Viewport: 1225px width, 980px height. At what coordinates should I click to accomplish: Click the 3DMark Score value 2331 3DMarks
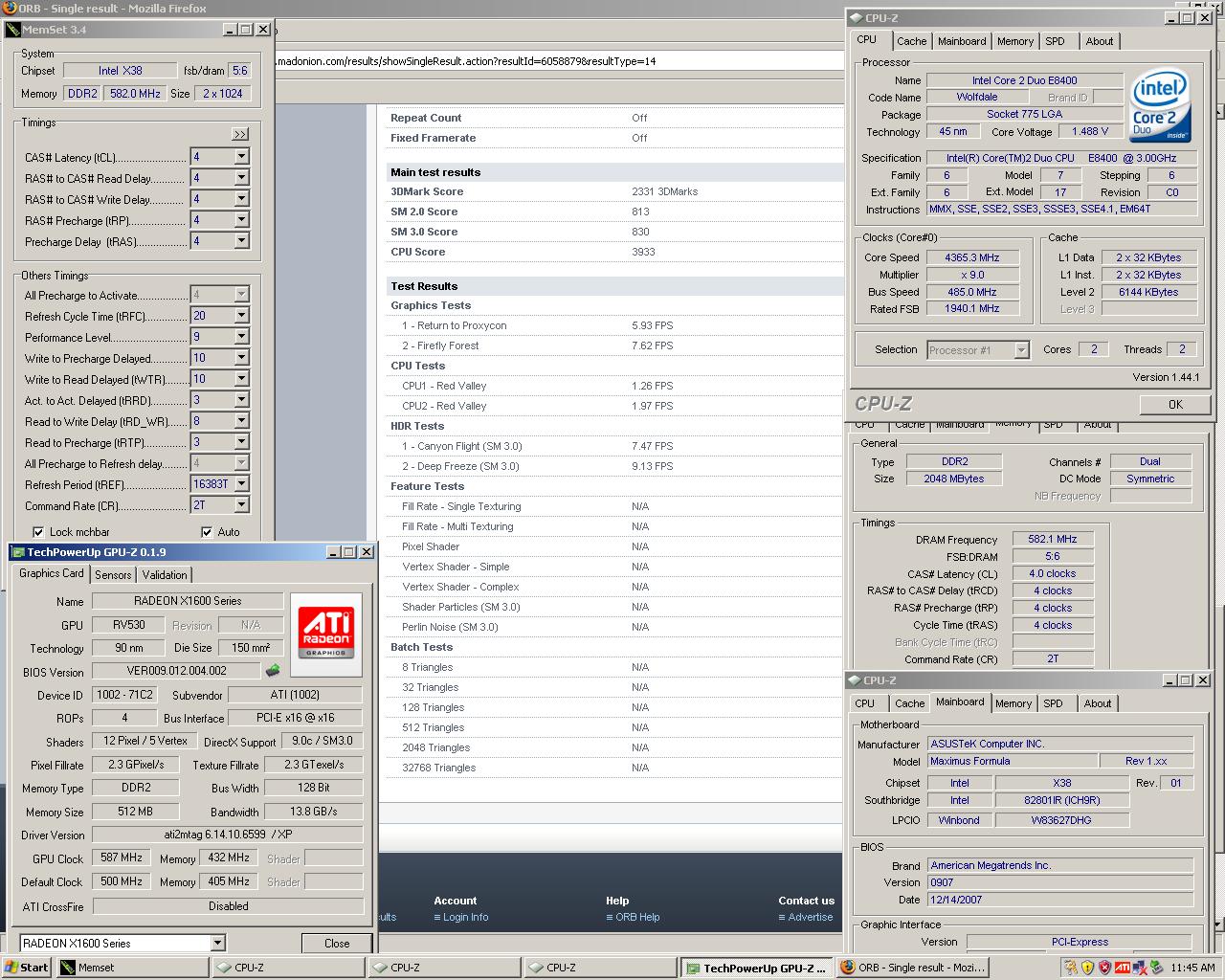(664, 192)
